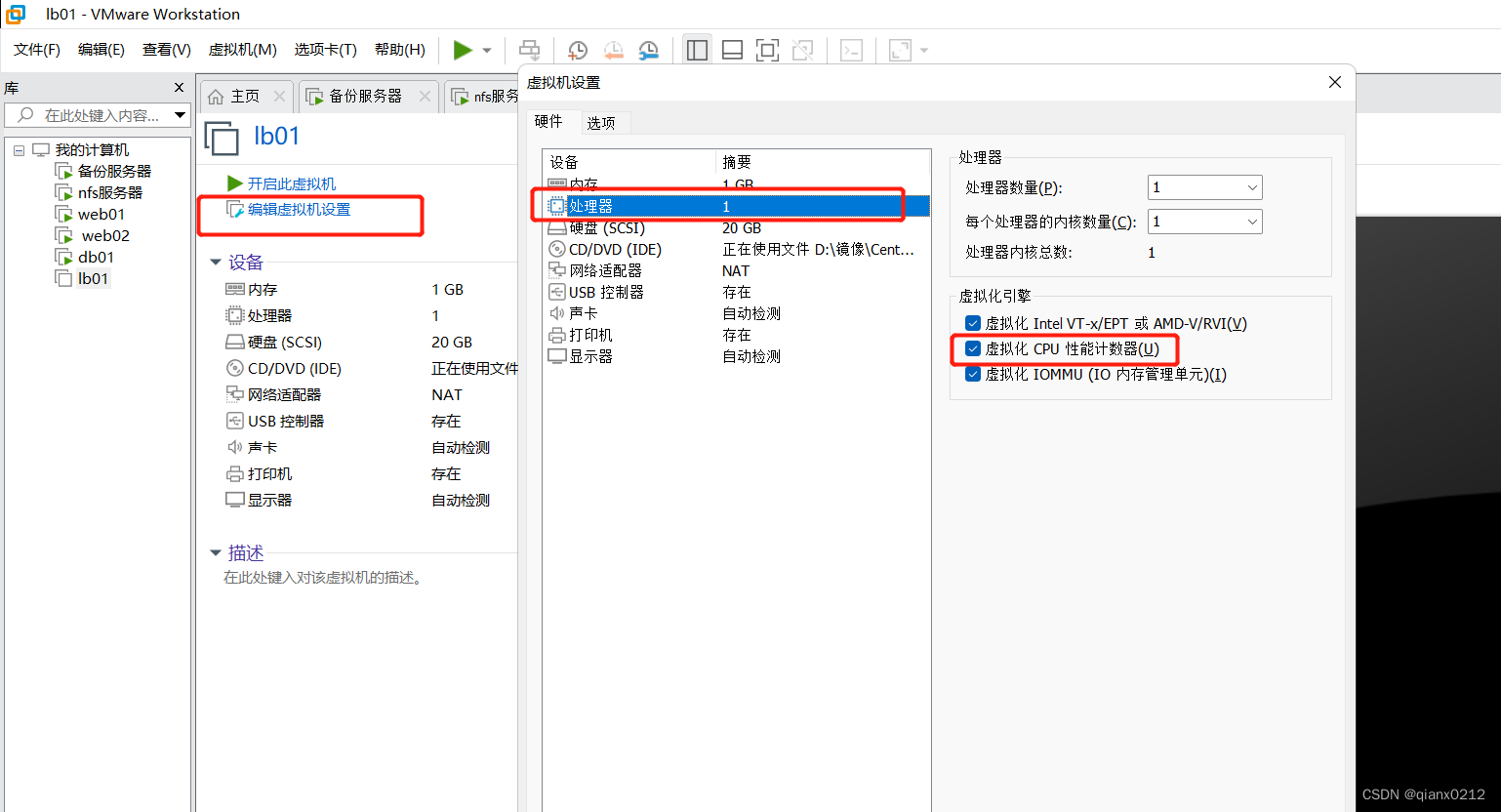Open the 查看(V) menu

167,50
